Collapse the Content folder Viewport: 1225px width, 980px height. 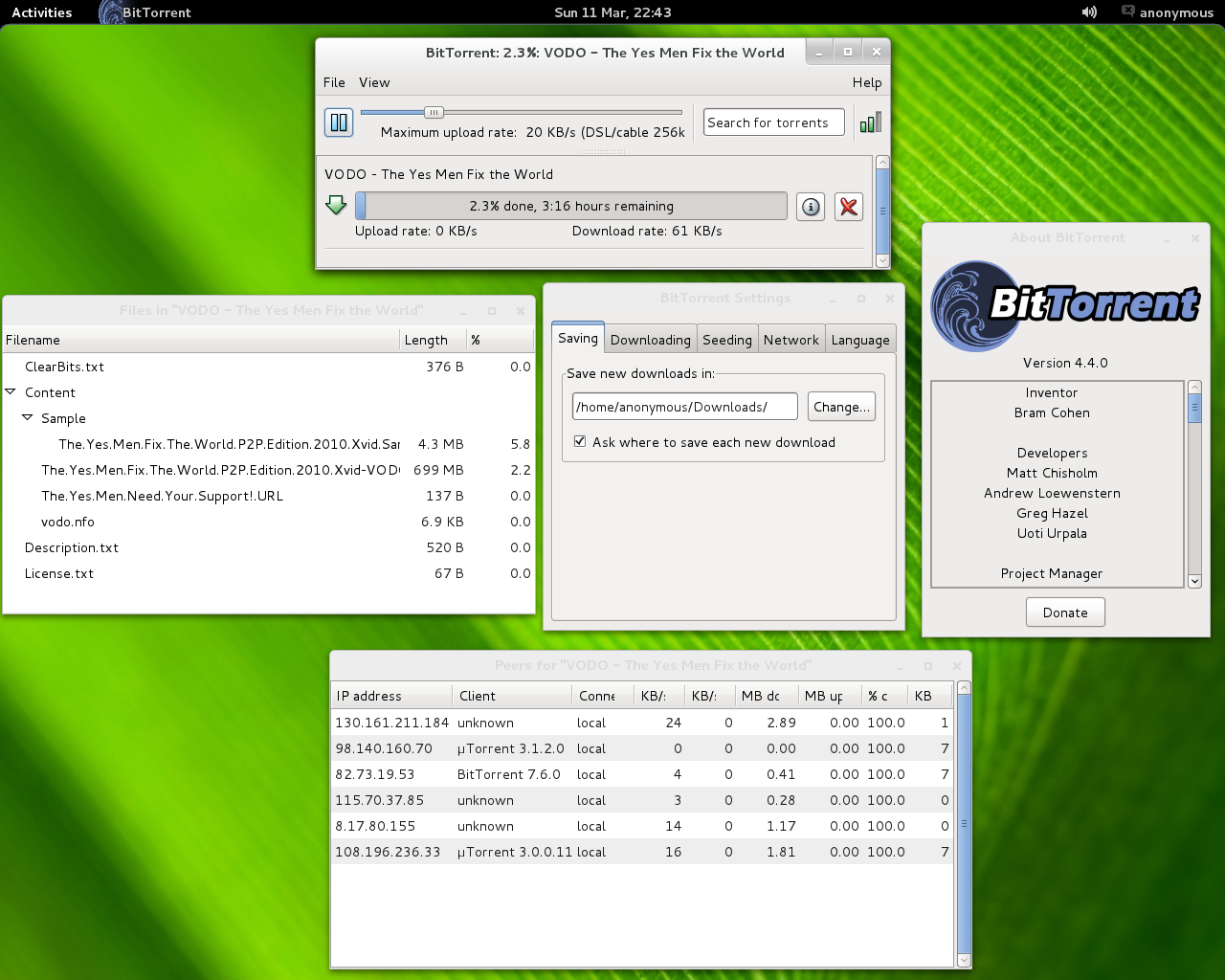click(11, 391)
